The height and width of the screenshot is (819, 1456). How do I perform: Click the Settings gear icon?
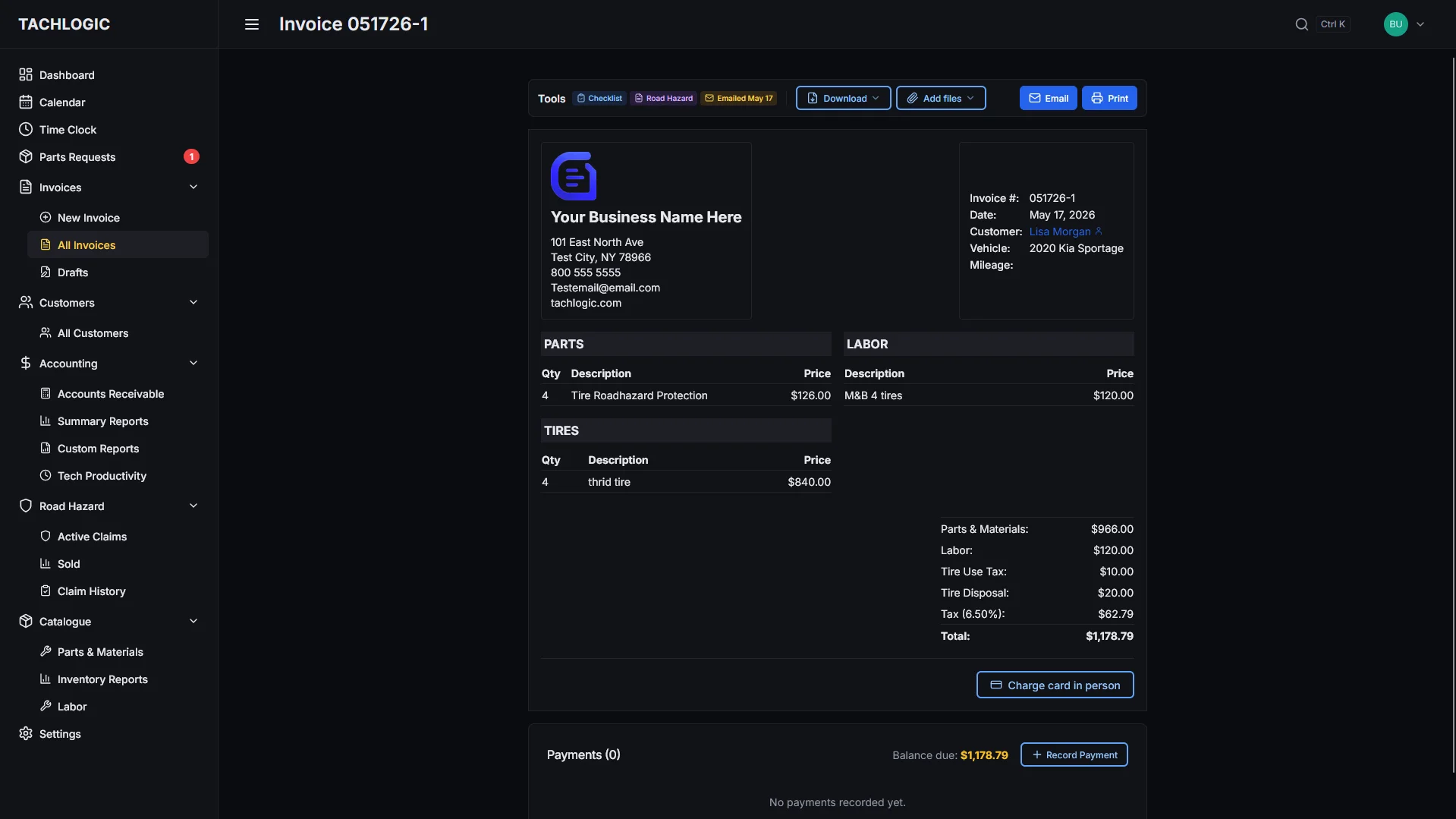coord(26,733)
